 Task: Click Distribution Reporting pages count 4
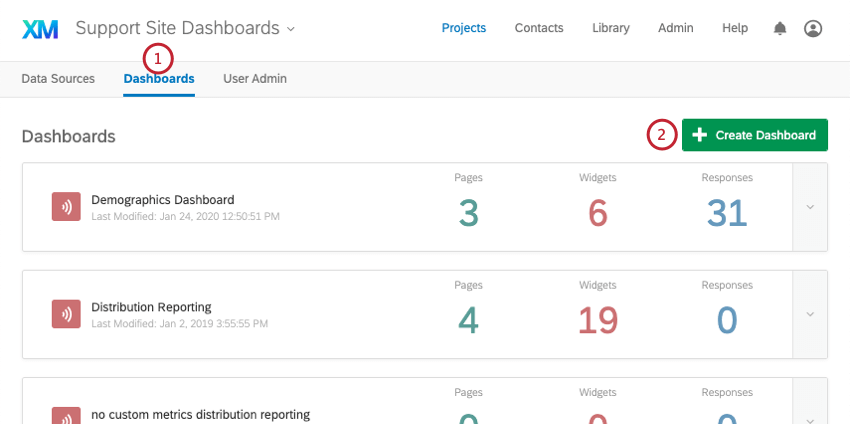tap(468, 320)
